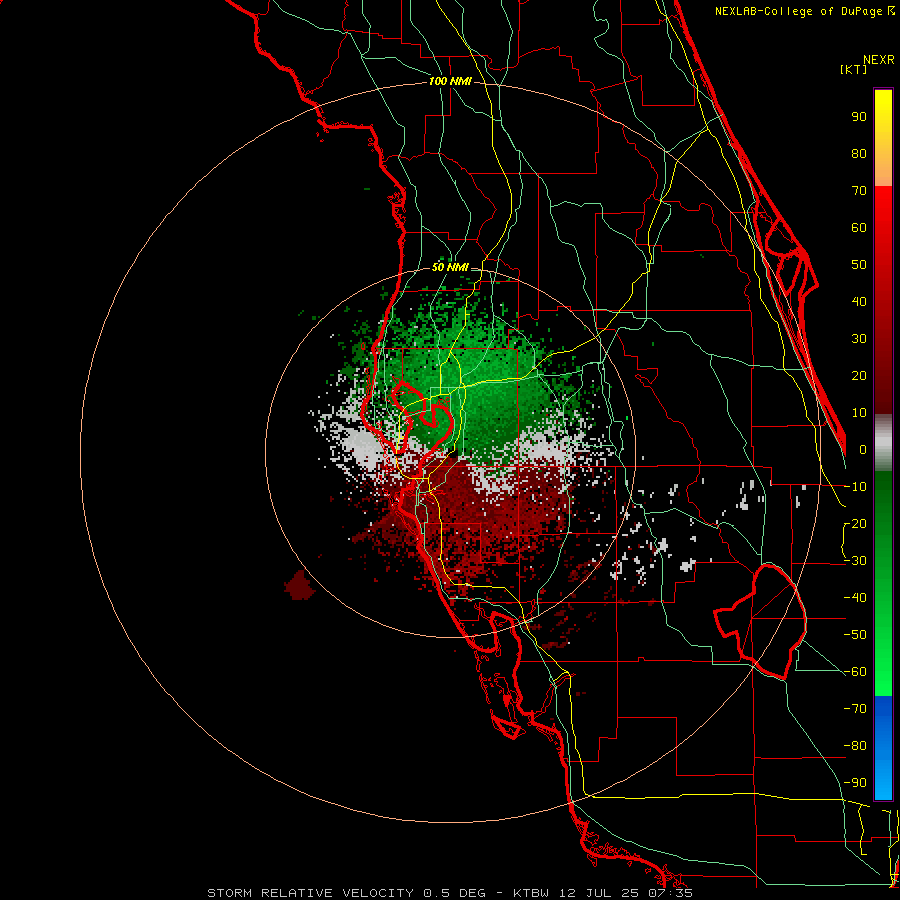The image size is (900, 900).
Task: Click the 90 value on the velocity scale
Action: pyautogui.click(x=859, y=117)
